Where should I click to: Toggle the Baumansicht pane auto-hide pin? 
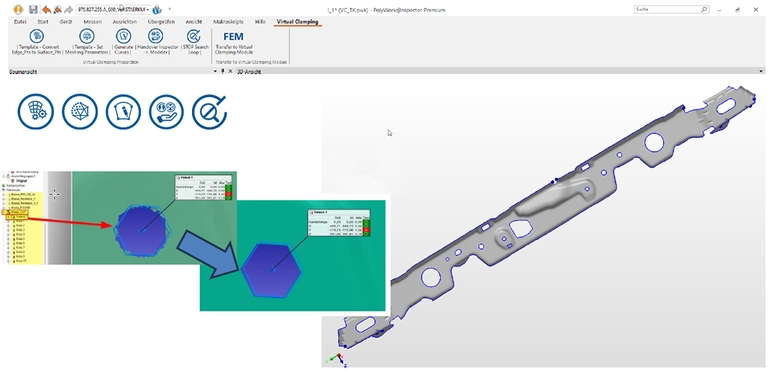223,72
